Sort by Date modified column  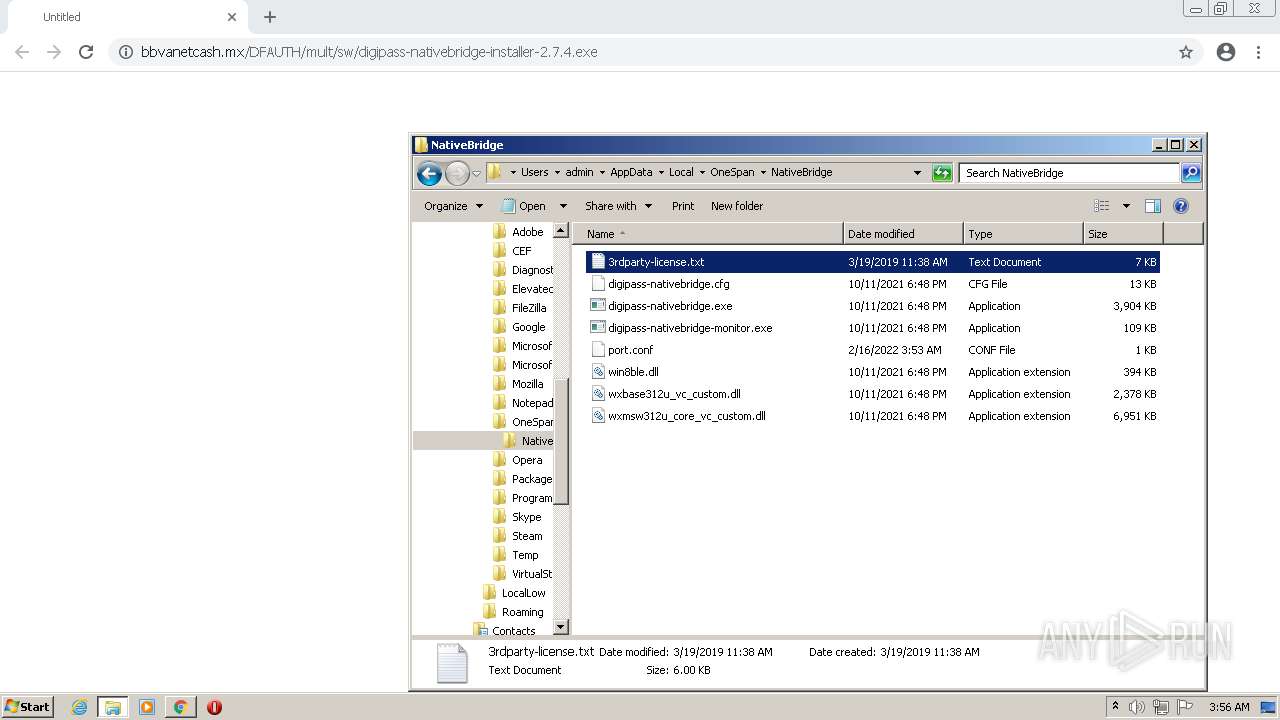click(903, 234)
